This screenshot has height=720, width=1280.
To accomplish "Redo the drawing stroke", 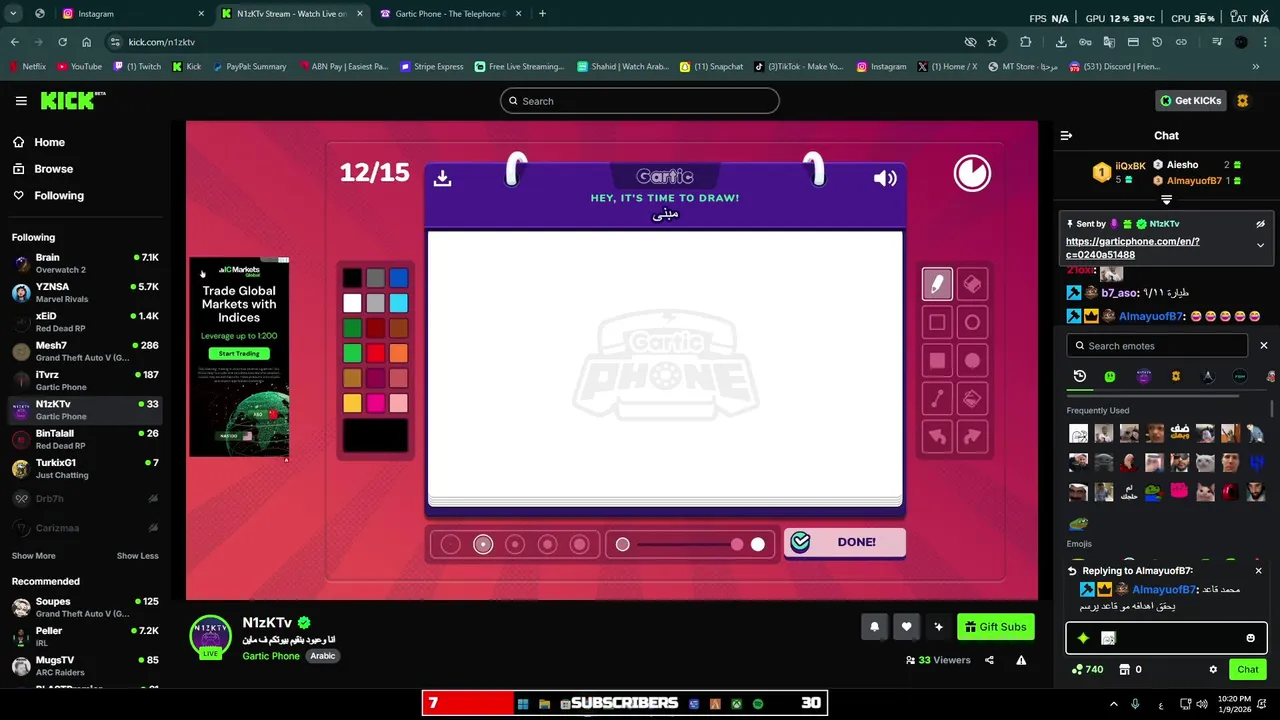I will (x=972, y=436).
